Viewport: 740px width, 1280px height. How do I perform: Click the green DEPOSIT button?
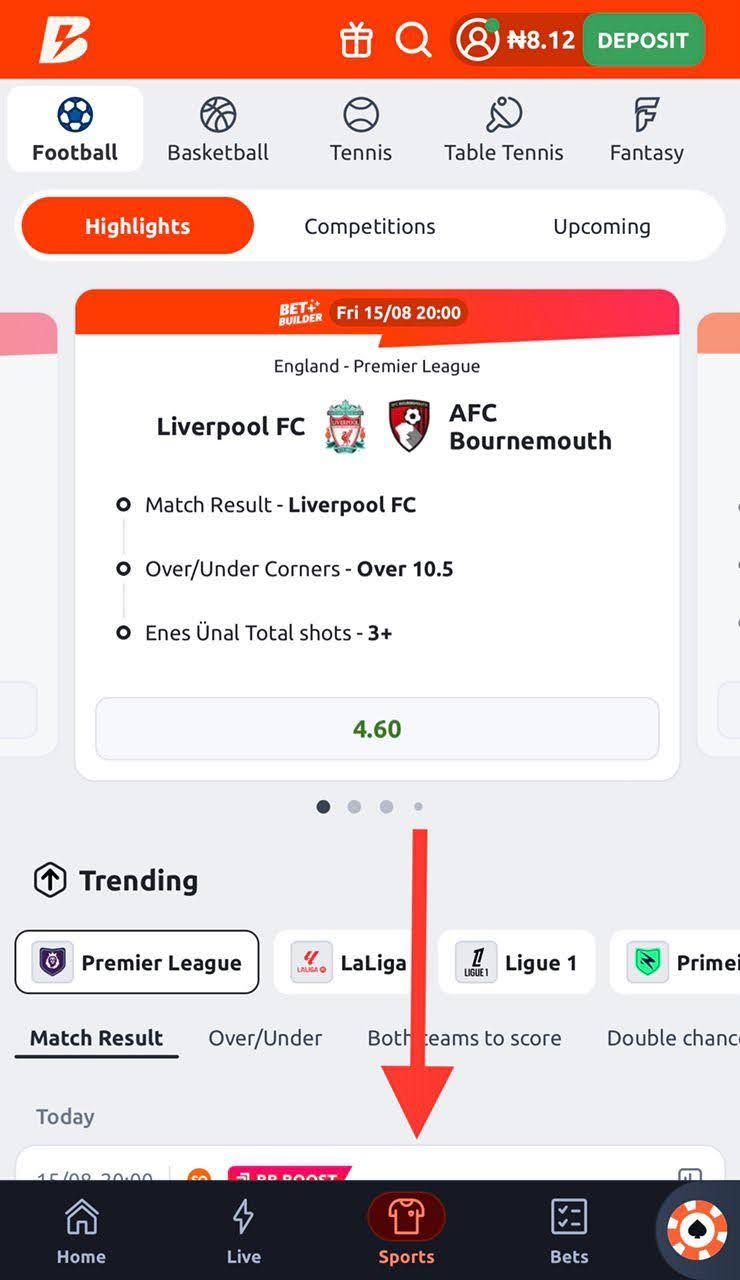(x=643, y=40)
